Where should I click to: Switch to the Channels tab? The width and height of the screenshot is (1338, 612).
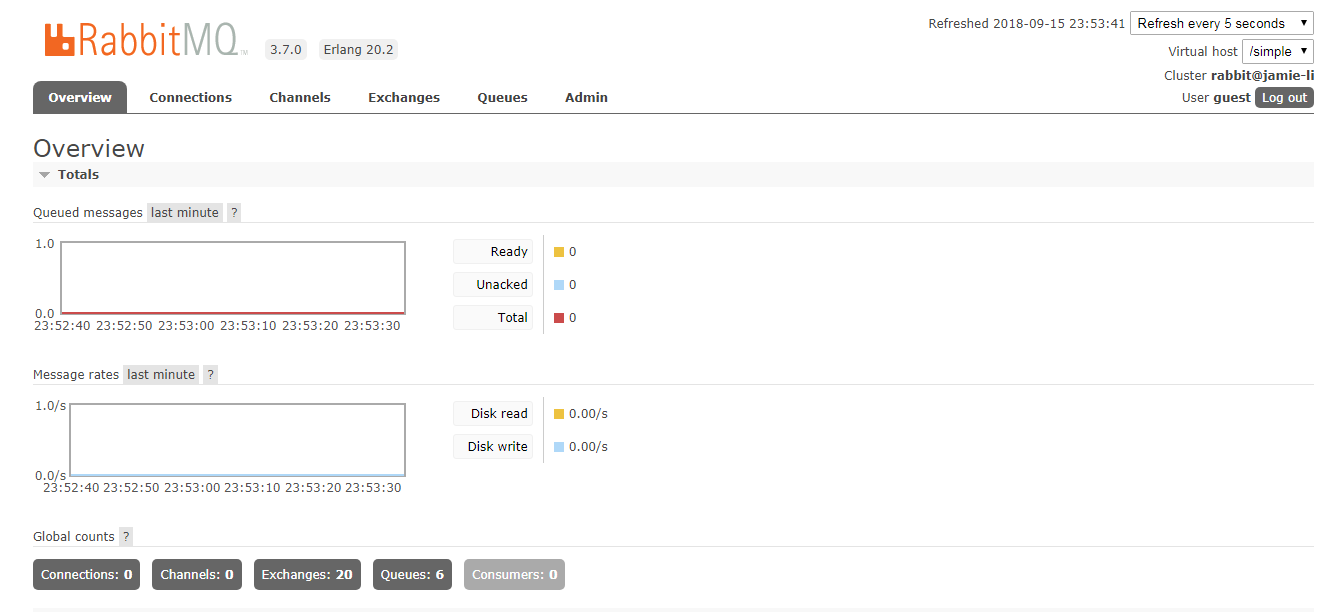click(300, 97)
